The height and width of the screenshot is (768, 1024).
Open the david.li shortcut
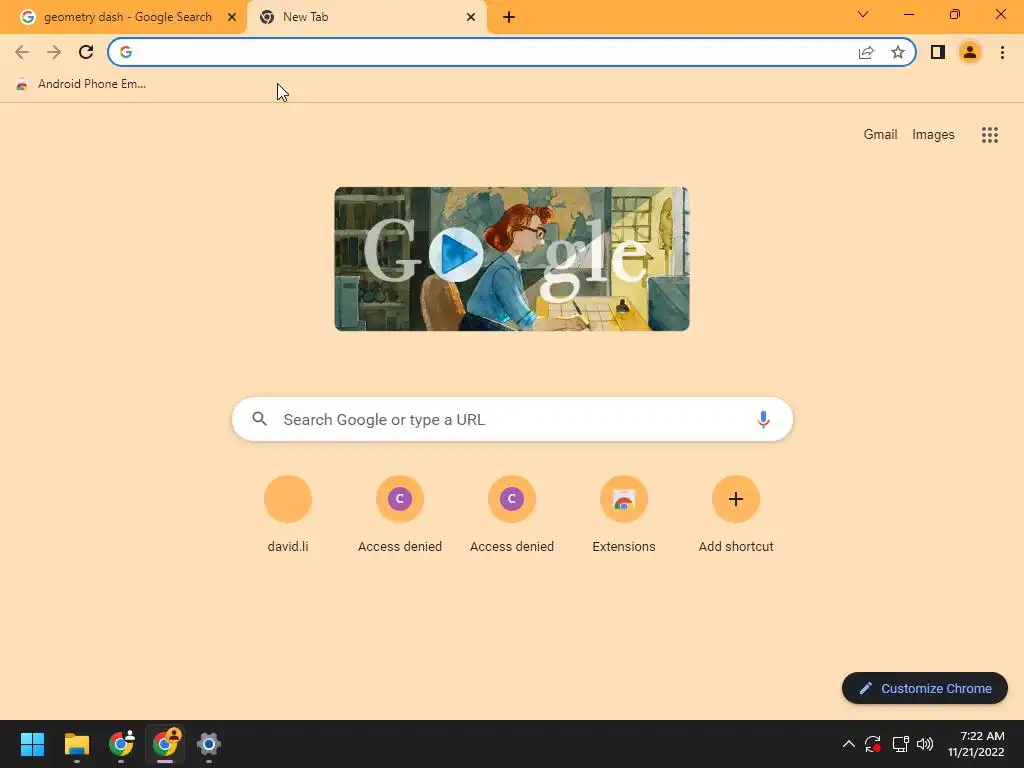(x=287, y=514)
